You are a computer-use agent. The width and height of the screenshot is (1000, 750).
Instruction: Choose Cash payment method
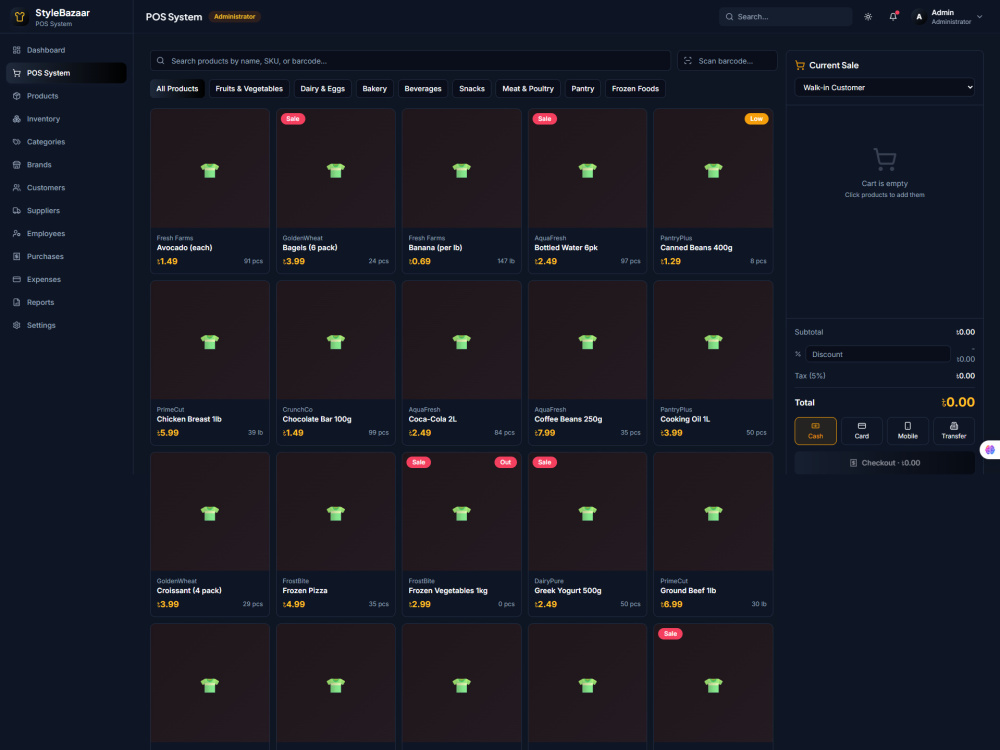815,430
